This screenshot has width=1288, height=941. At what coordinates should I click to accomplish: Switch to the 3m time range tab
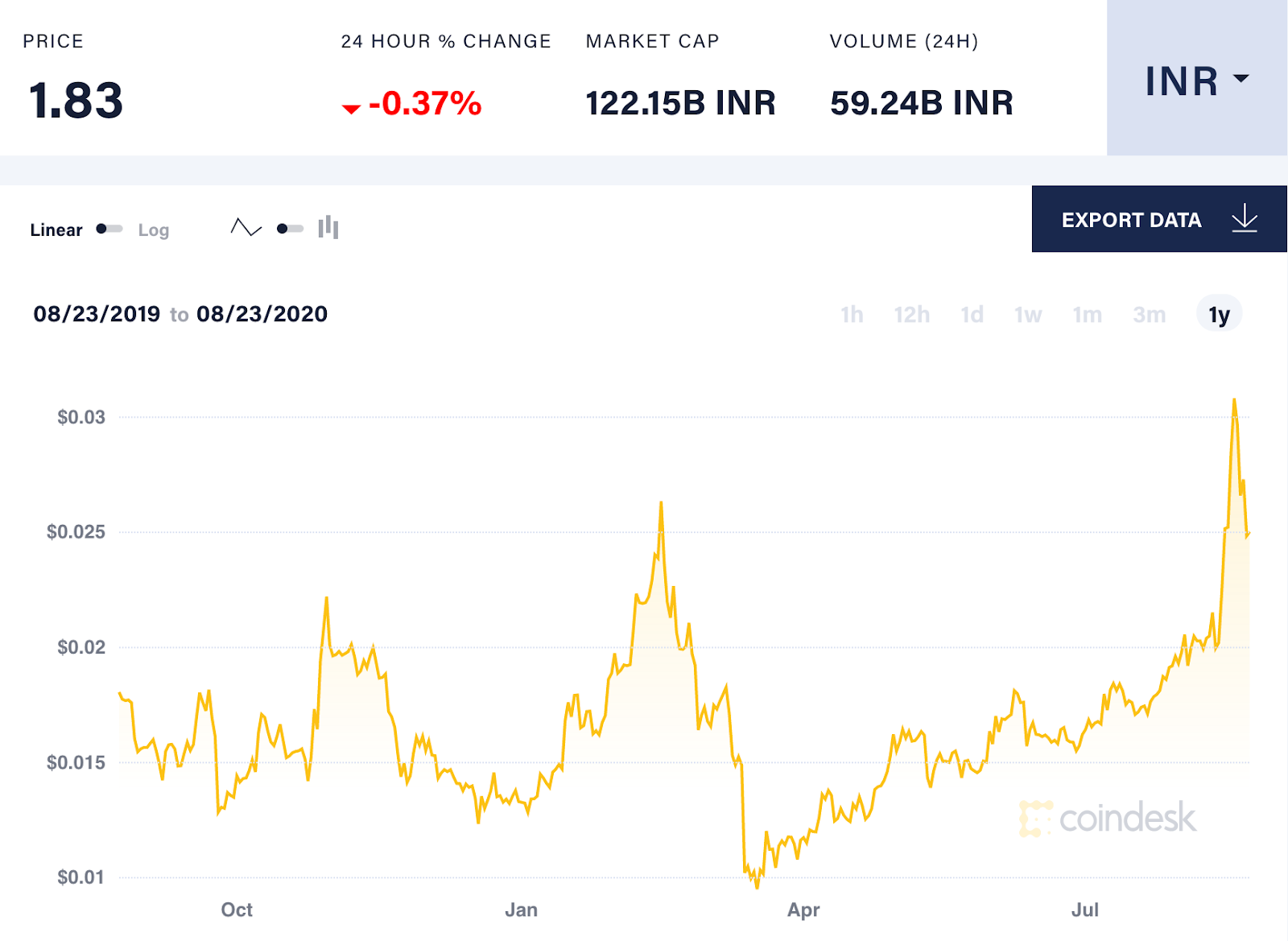1150,316
